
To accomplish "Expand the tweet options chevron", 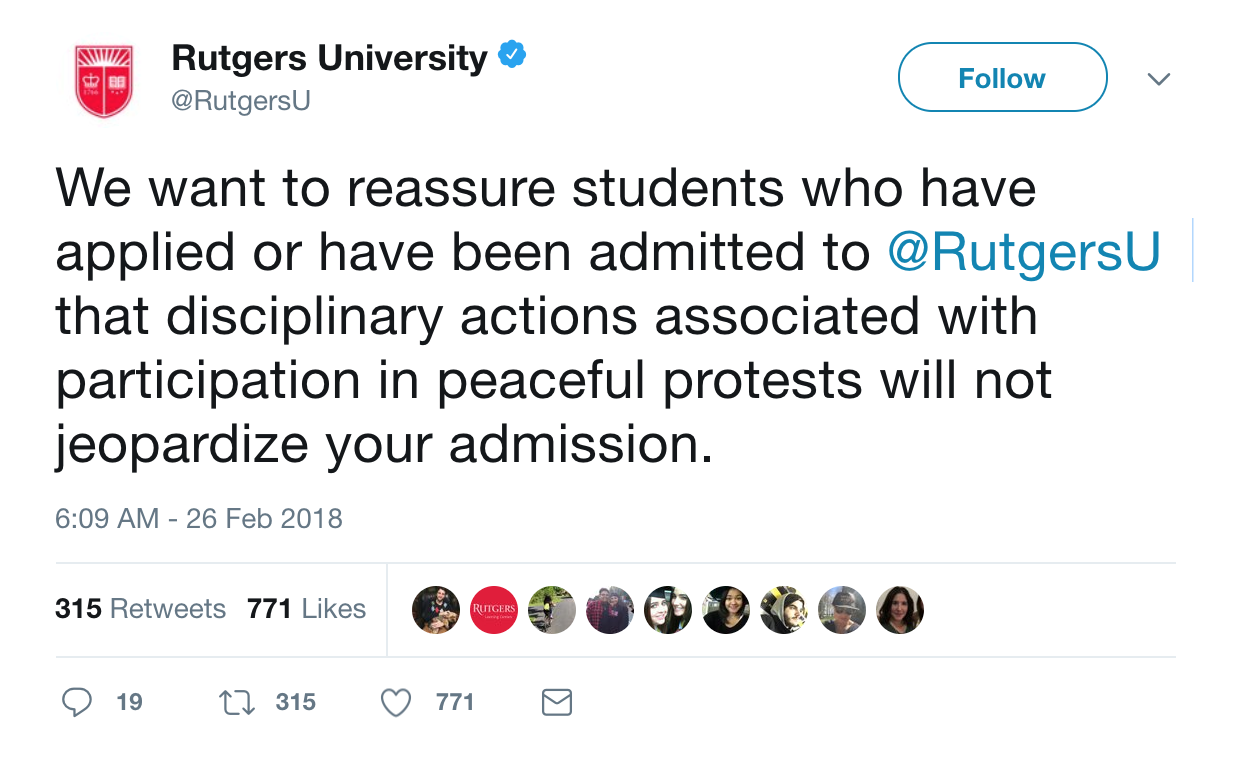I will click(x=1158, y=79).
